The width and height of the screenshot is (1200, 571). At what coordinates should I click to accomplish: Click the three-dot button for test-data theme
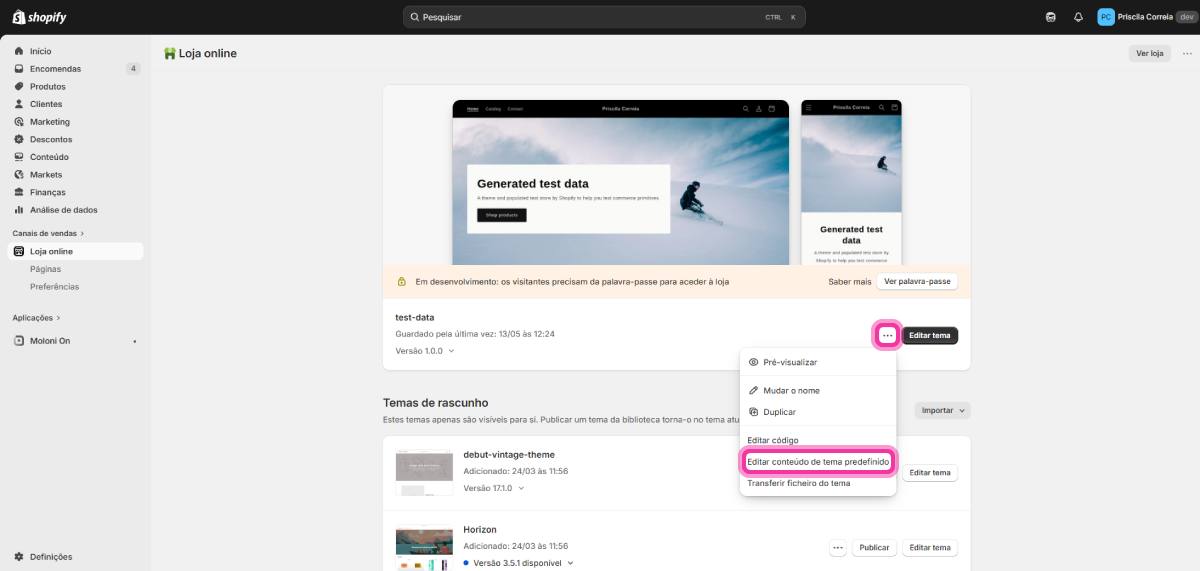coord(888,335)
